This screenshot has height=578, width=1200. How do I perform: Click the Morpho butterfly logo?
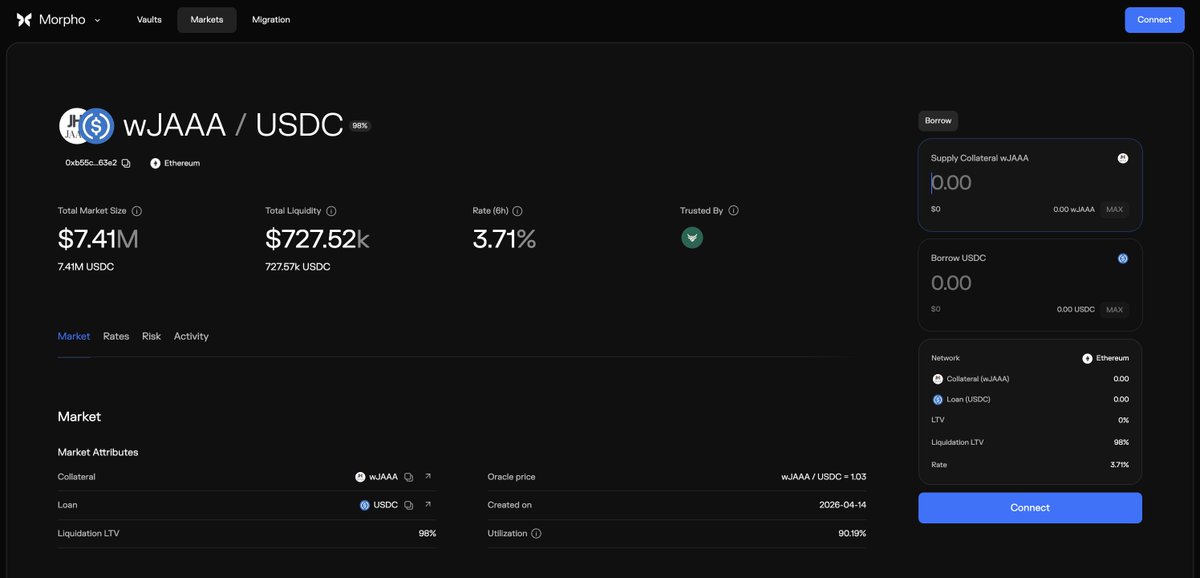point(25,20)
